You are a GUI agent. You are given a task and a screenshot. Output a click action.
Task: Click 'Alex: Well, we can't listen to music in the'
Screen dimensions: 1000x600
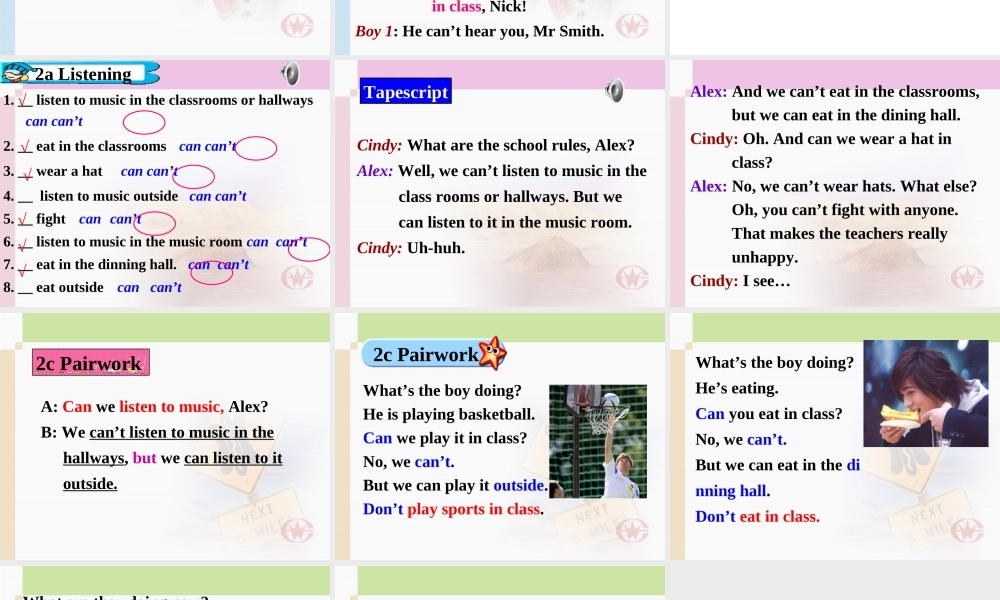(502, 171)
